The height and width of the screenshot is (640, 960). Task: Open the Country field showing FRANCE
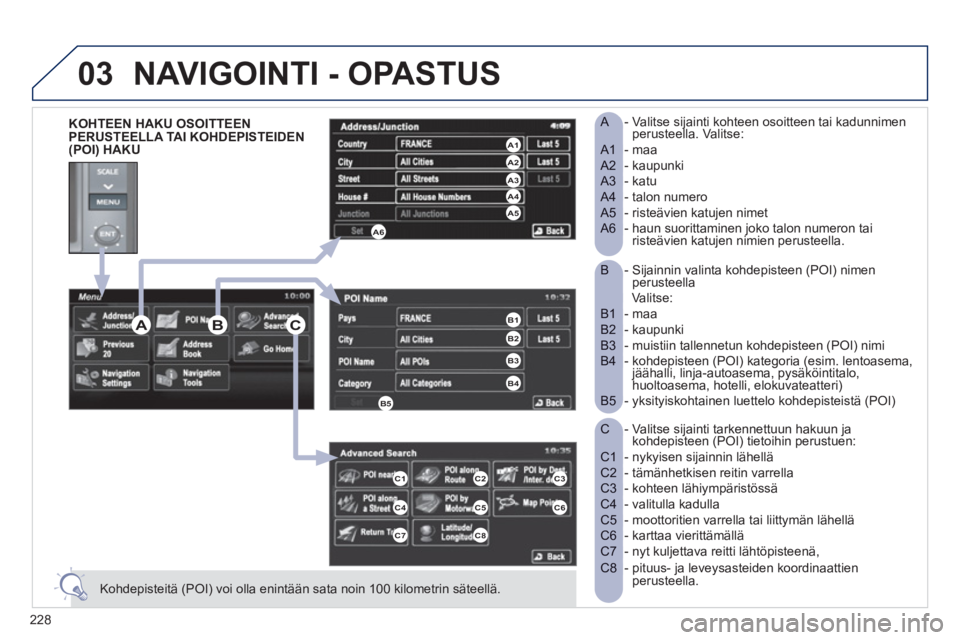click(x=460, y=144)
